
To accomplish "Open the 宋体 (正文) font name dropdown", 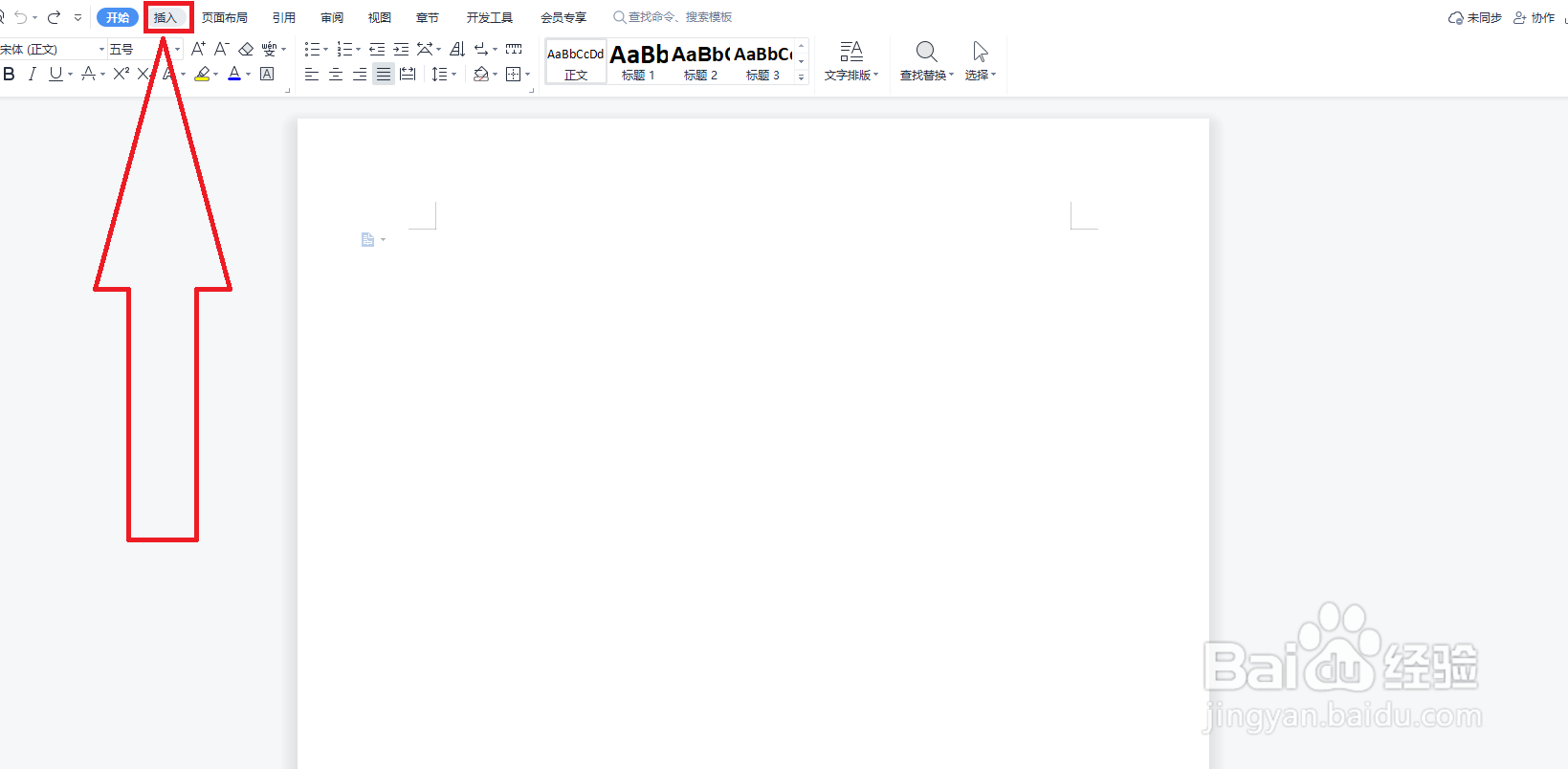I will 101,49.
